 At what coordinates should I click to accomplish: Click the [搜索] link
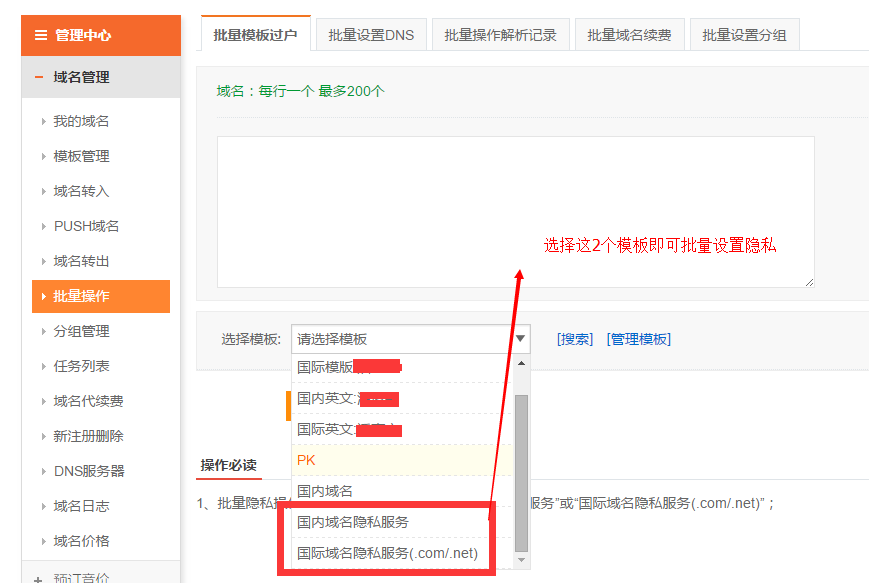click(574, 339)
